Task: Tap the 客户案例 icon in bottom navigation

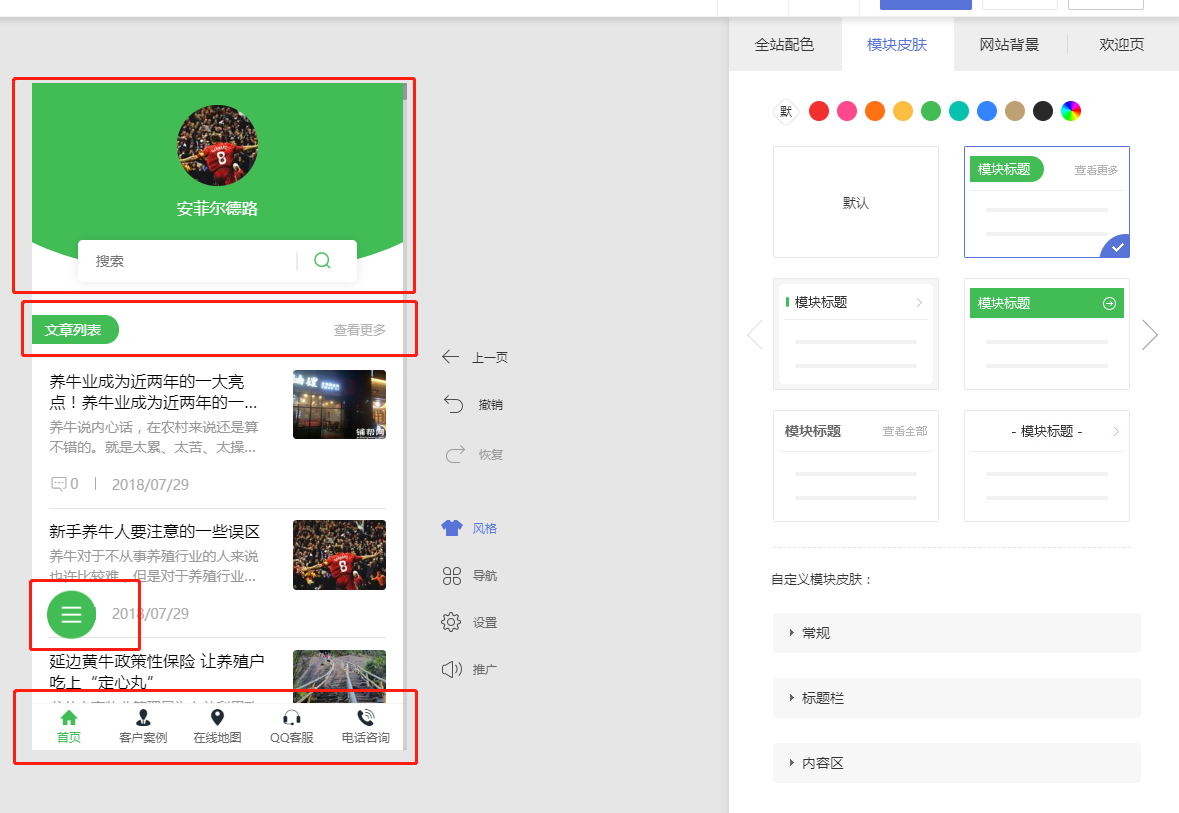Action: tap(143, 717)
